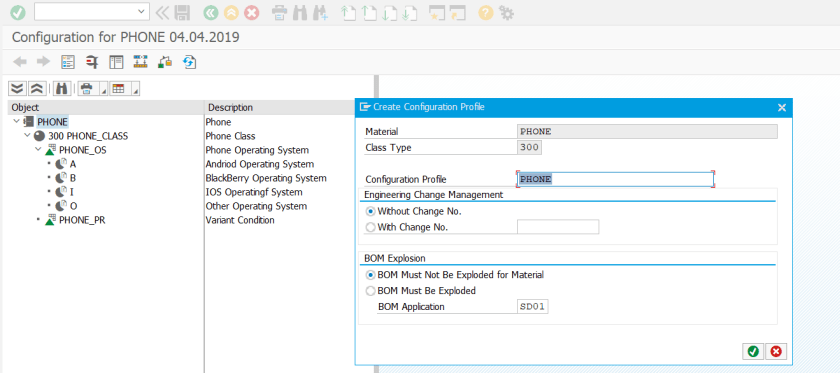Click the blue refresh document icon

189,62
